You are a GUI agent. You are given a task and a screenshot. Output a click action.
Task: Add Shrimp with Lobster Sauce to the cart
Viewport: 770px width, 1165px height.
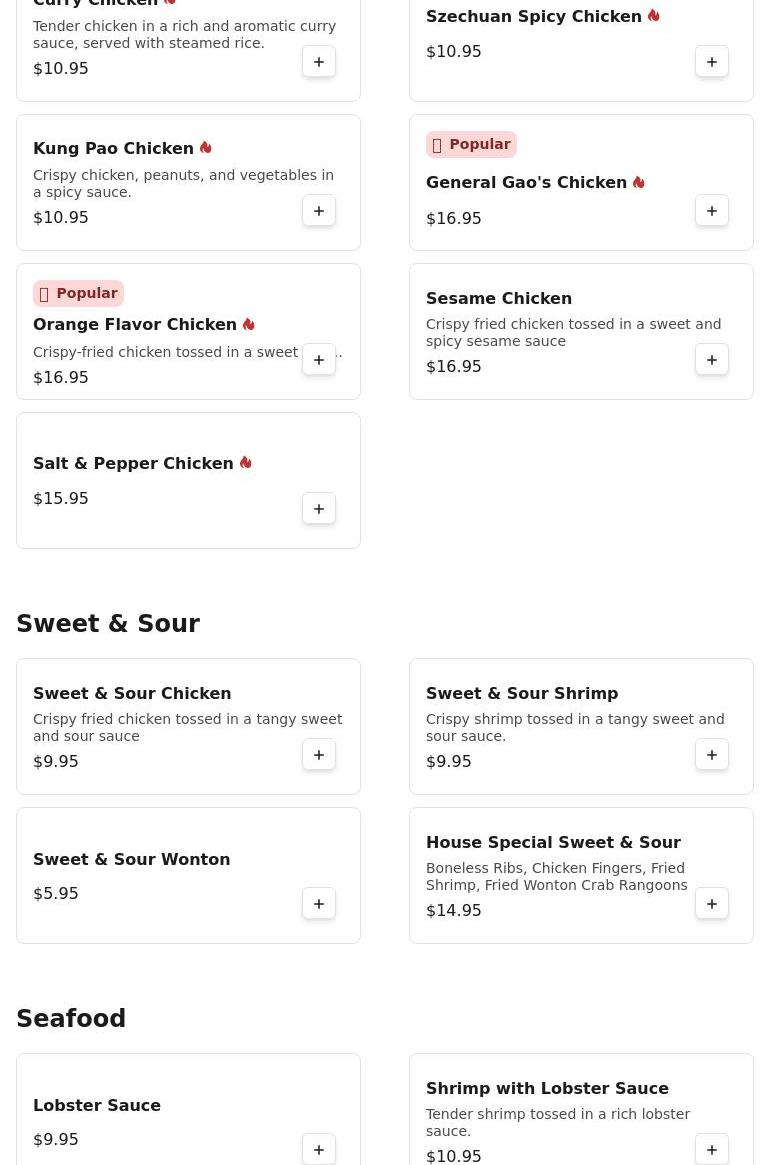point(712,1150)
